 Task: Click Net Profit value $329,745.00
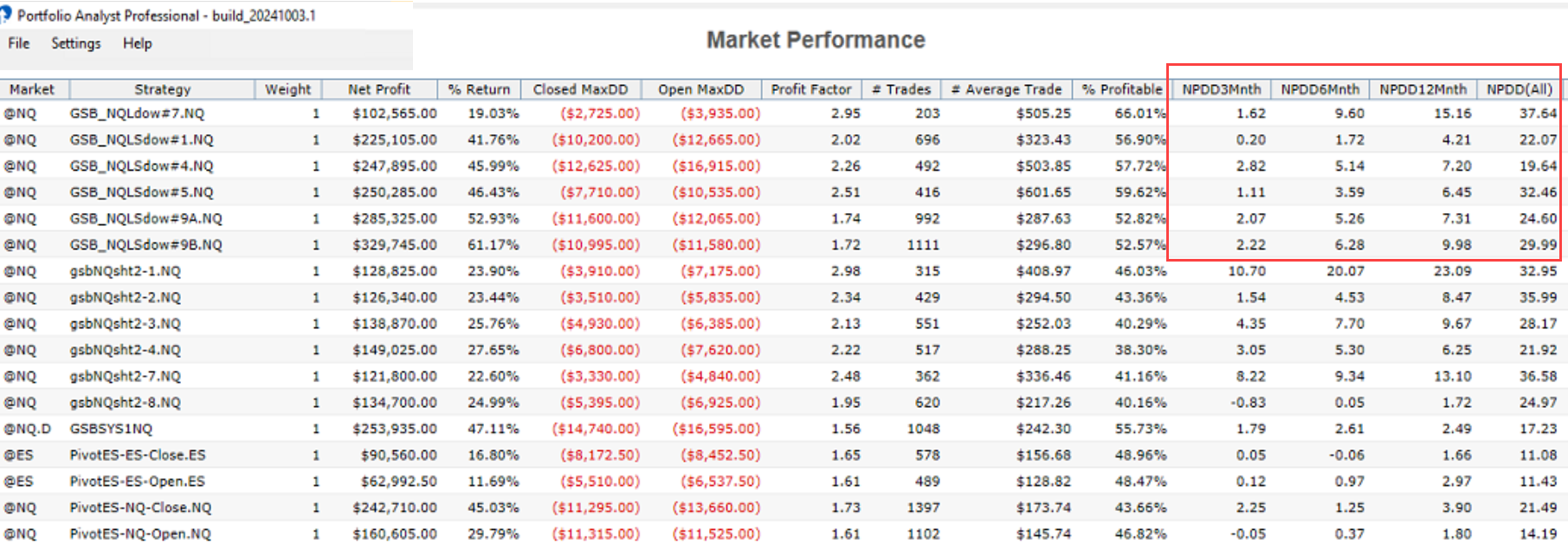394,245
